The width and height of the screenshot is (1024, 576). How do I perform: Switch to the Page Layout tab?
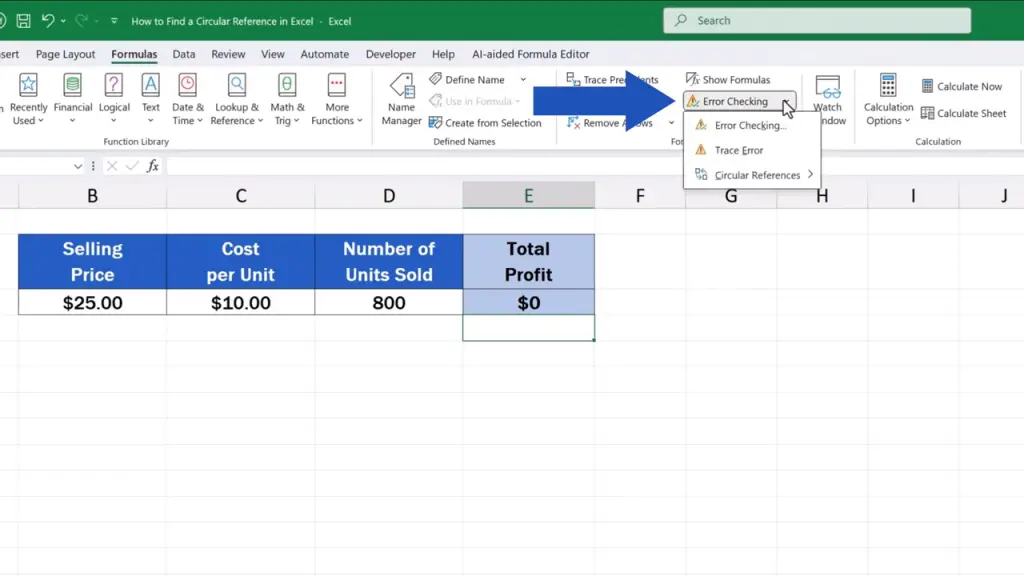[x=65, y=54]
